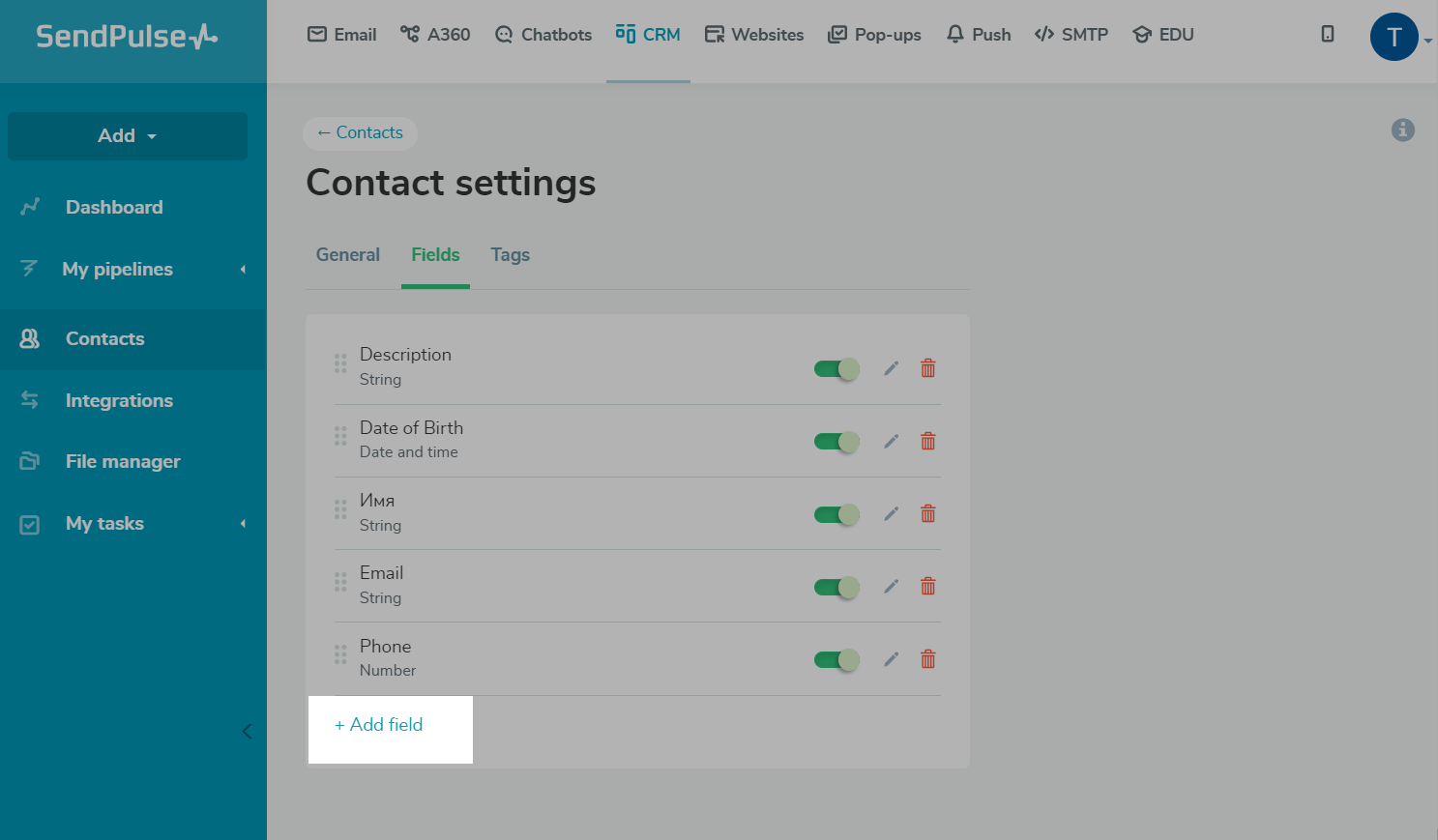Click the Add field link
This screenshot has height=840, width=1438.
click(x=379, y=725)
